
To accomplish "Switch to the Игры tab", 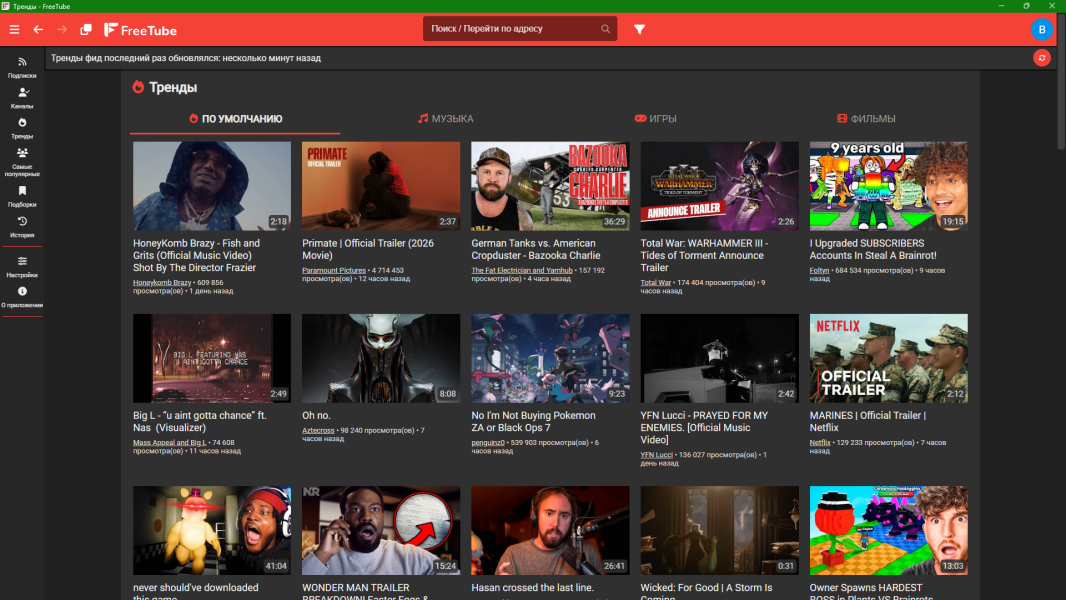I will pyautogui.click(x=656, y=119).
